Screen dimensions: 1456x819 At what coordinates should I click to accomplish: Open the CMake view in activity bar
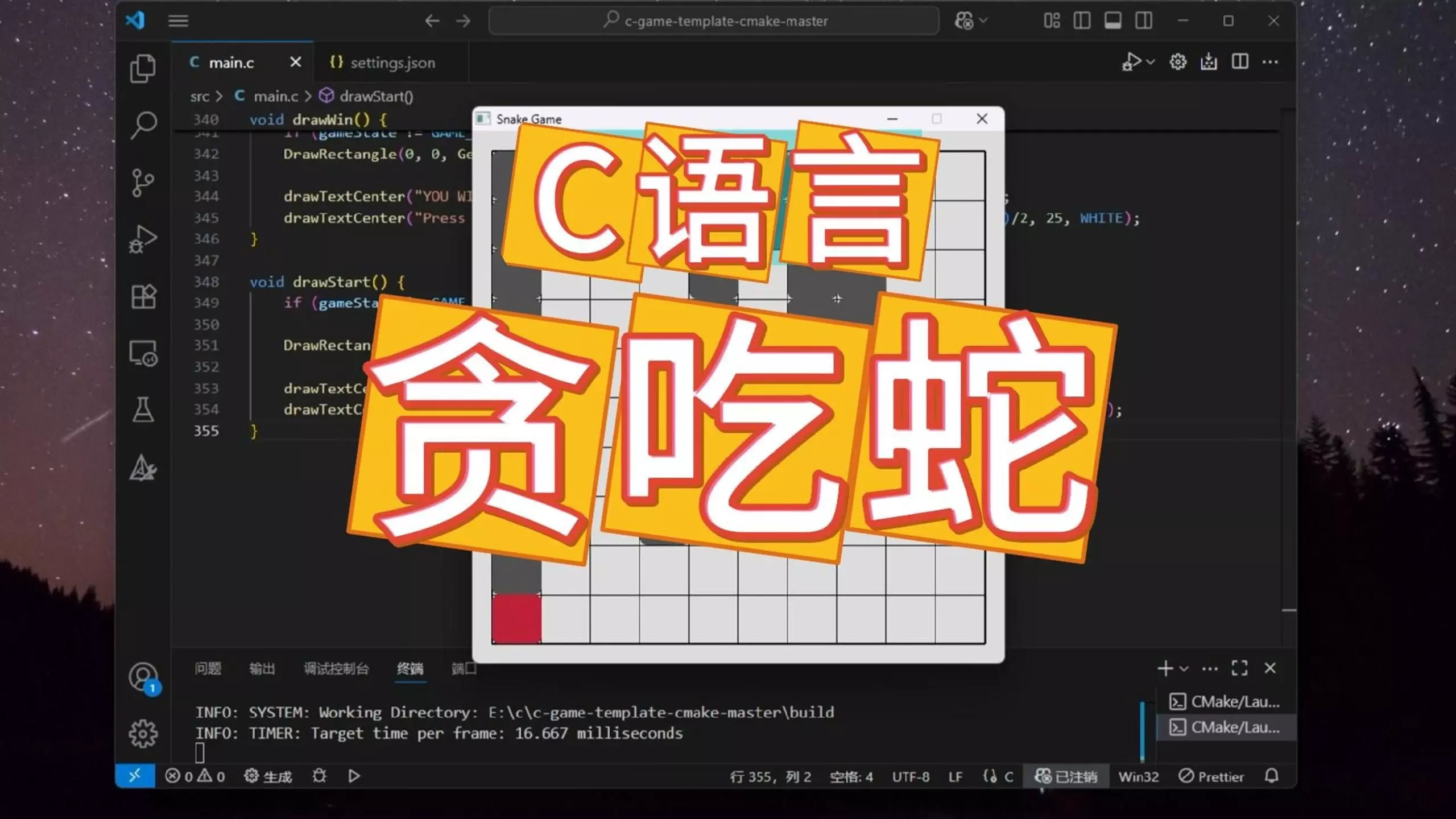click(143, 468)
